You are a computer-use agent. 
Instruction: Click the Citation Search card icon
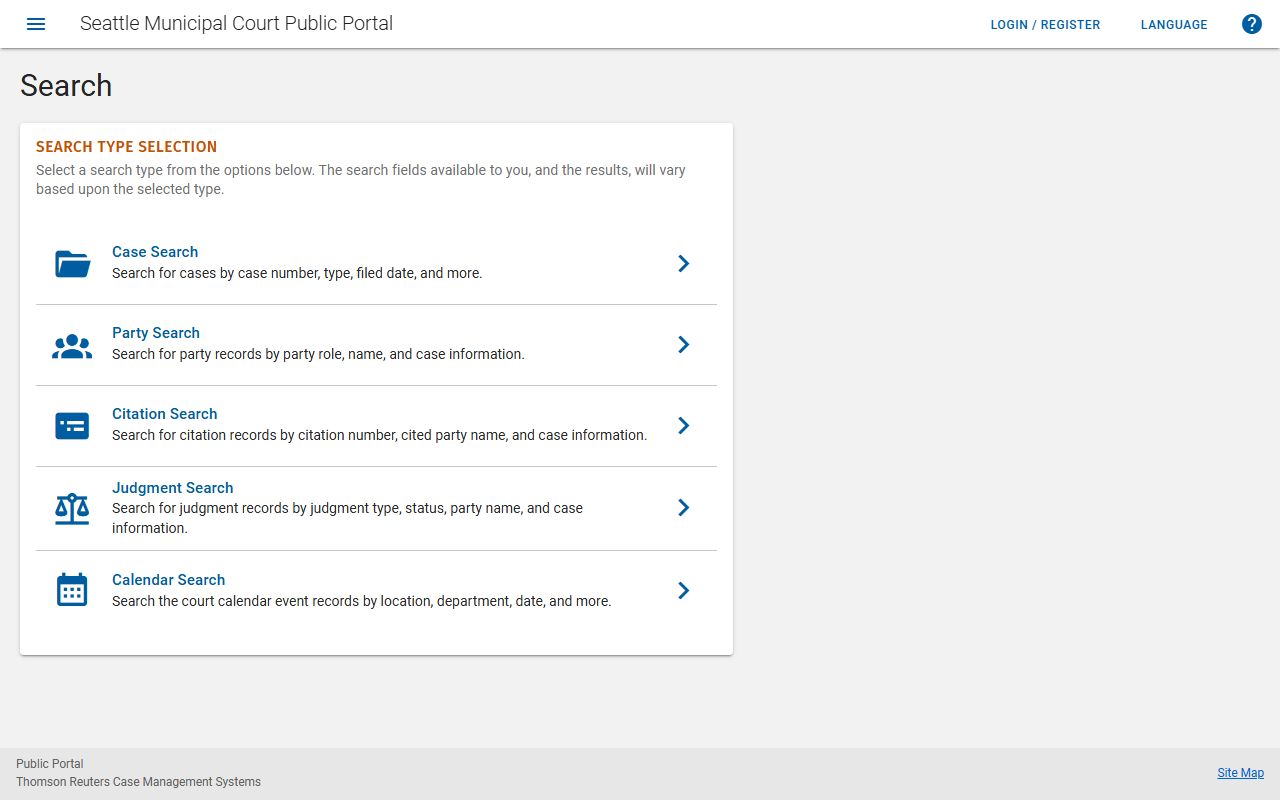(72, 426)
